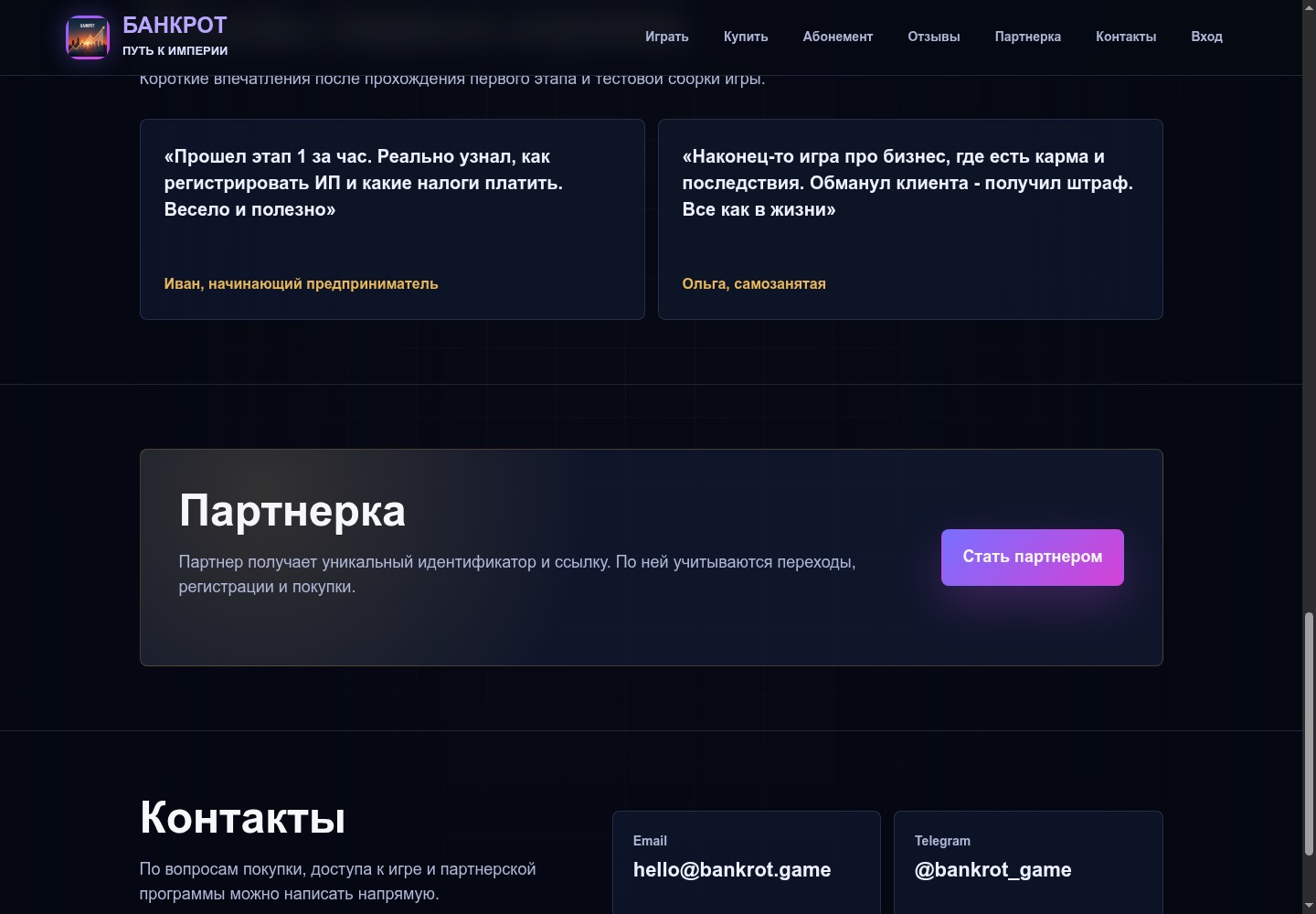
Task: Click the hello@bankrot.game email address
Action: 732,870
